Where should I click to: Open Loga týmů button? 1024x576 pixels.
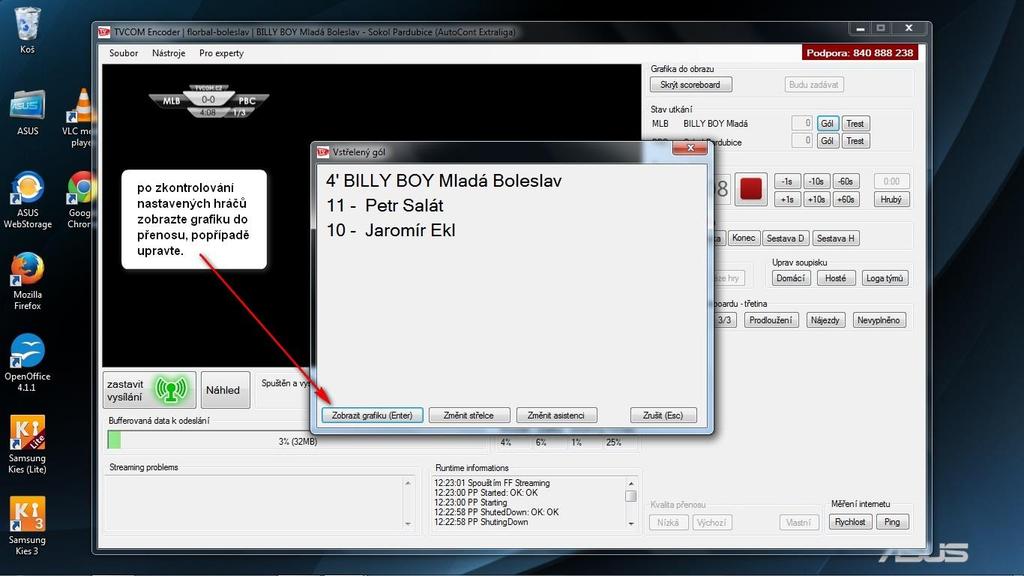tap(885, 278)
